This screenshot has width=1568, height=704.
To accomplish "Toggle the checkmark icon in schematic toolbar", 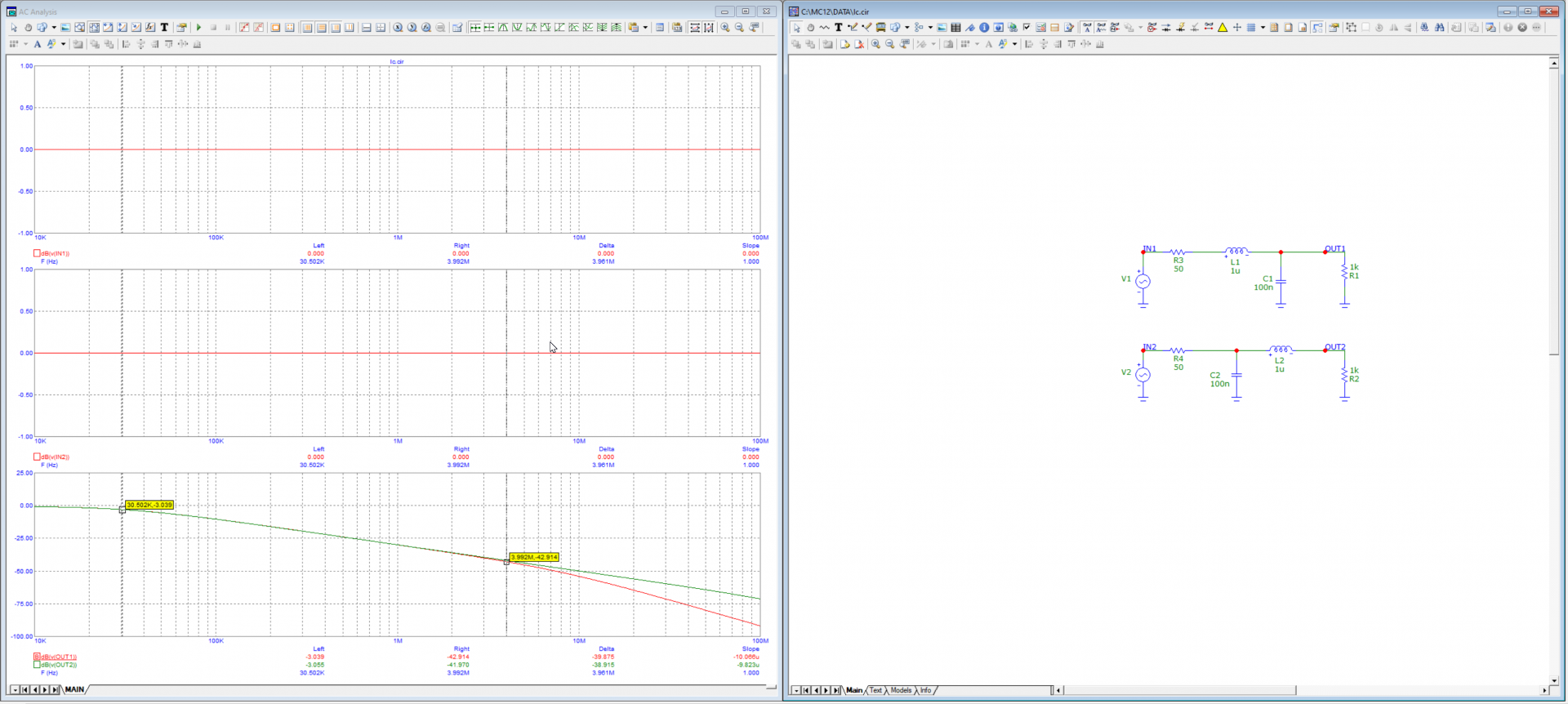I will (1027, 27).
